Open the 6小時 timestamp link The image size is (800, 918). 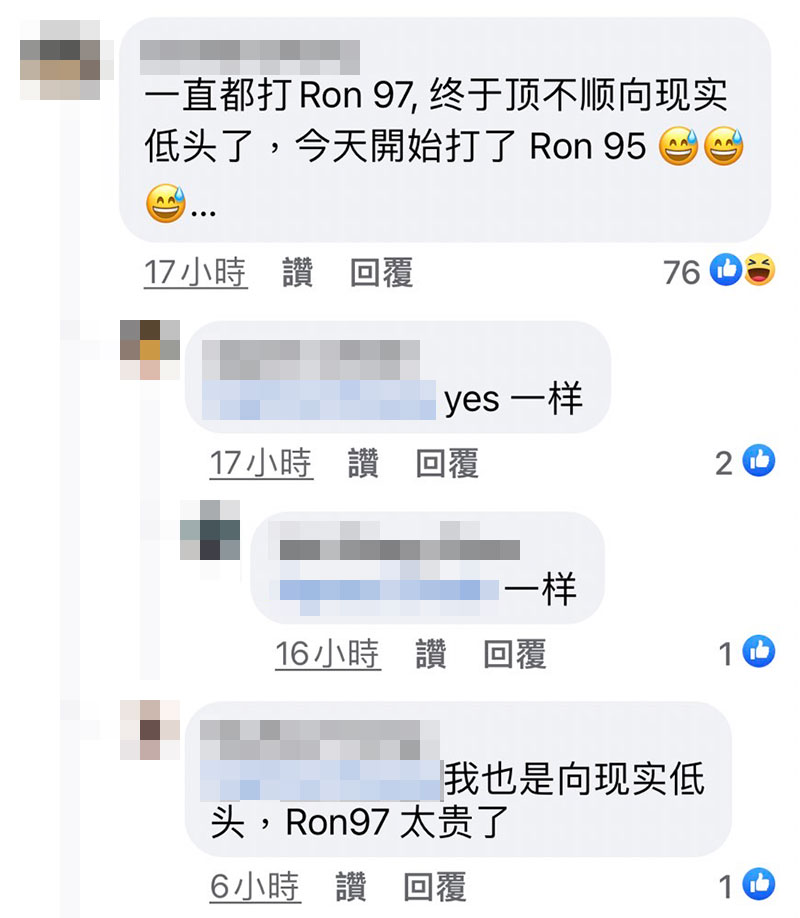(255, 886)
